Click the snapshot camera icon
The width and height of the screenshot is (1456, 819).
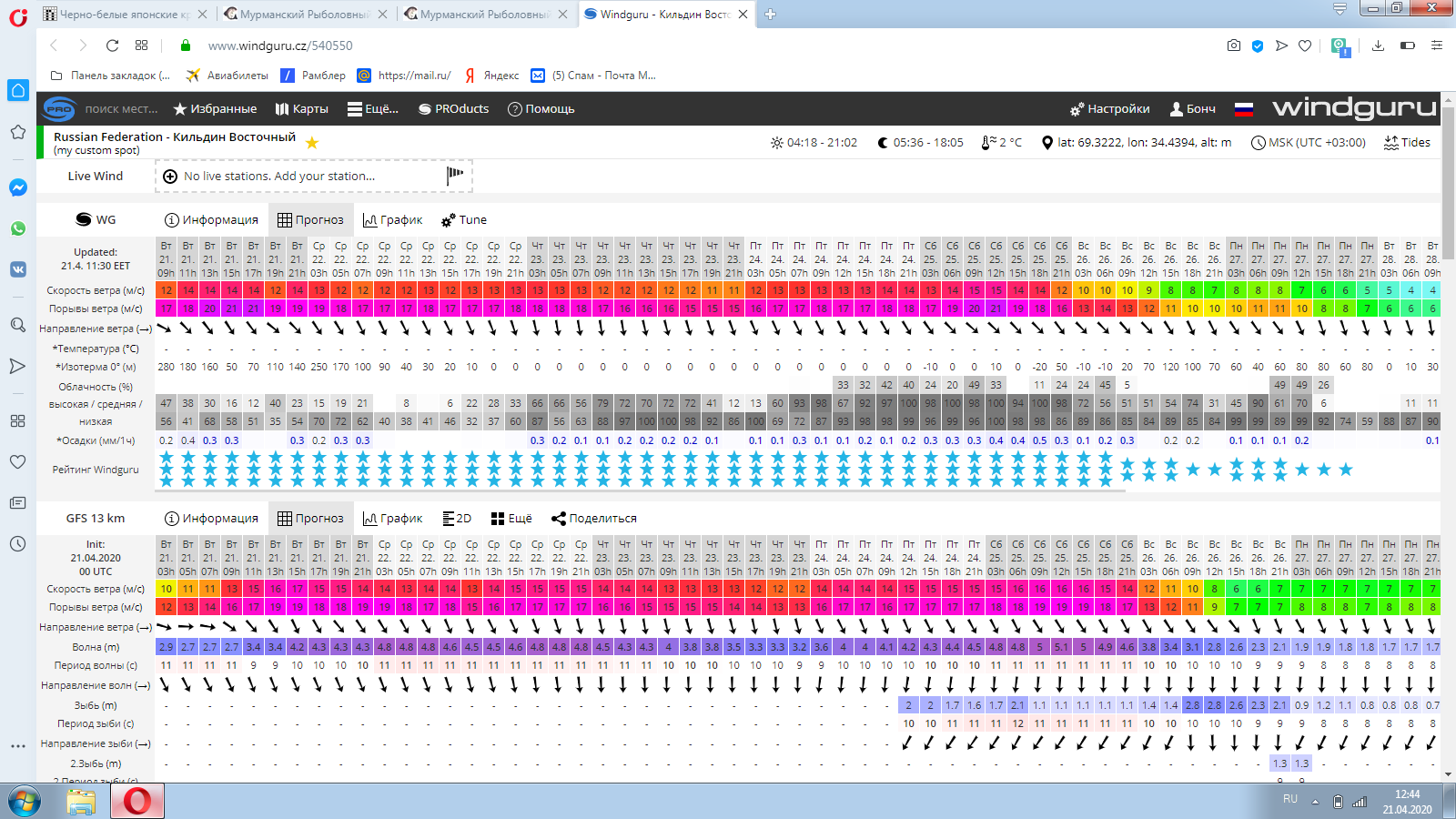[x=1233, y=45]
